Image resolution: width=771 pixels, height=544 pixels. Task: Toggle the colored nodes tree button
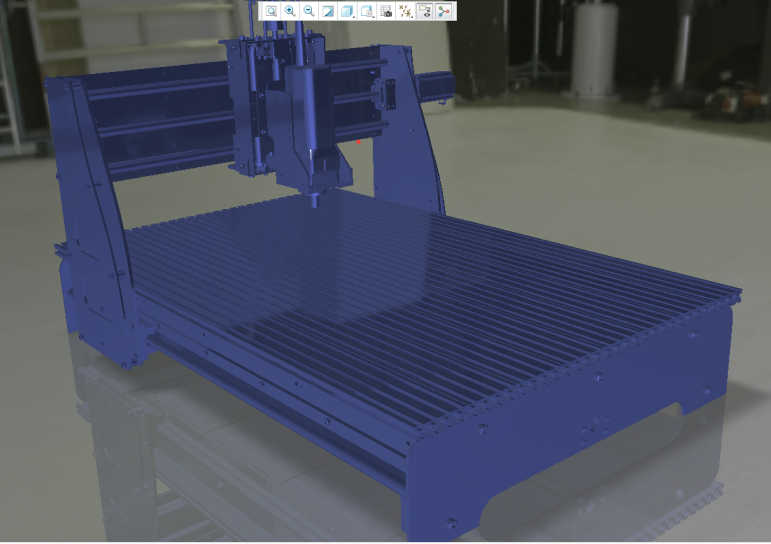444,11
